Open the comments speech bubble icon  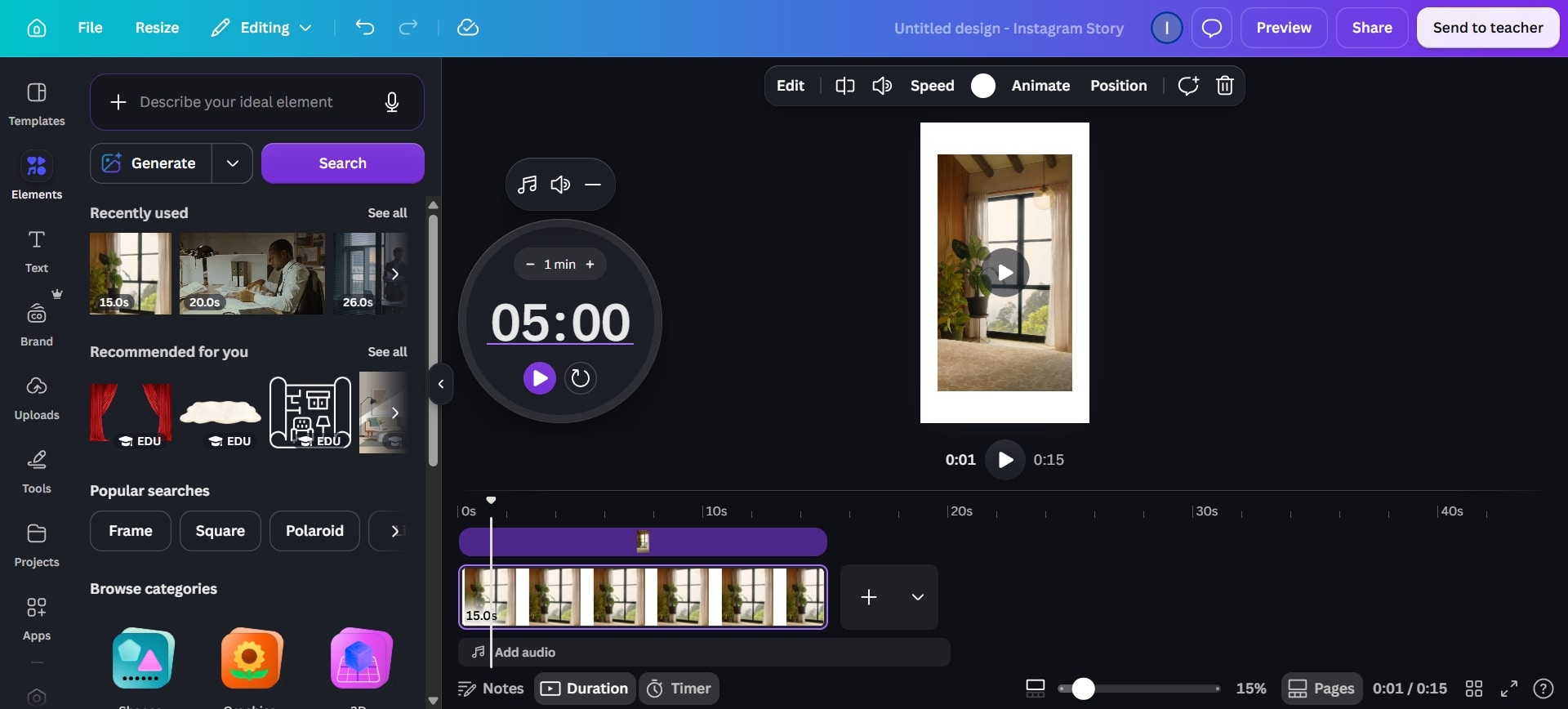click(x=1212, y=28)
